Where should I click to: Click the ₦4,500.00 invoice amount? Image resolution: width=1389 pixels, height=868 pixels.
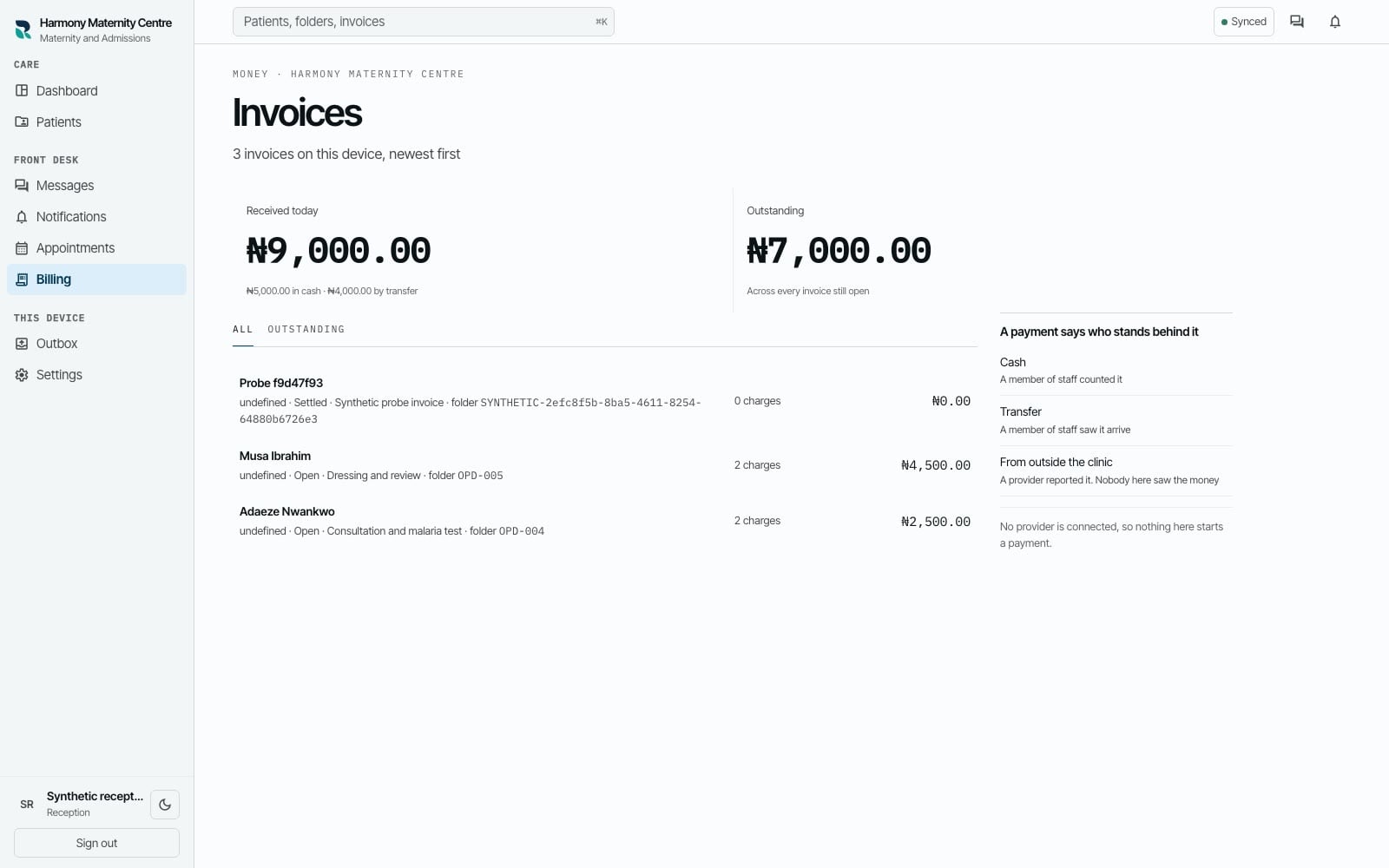(x=936, y=465)
